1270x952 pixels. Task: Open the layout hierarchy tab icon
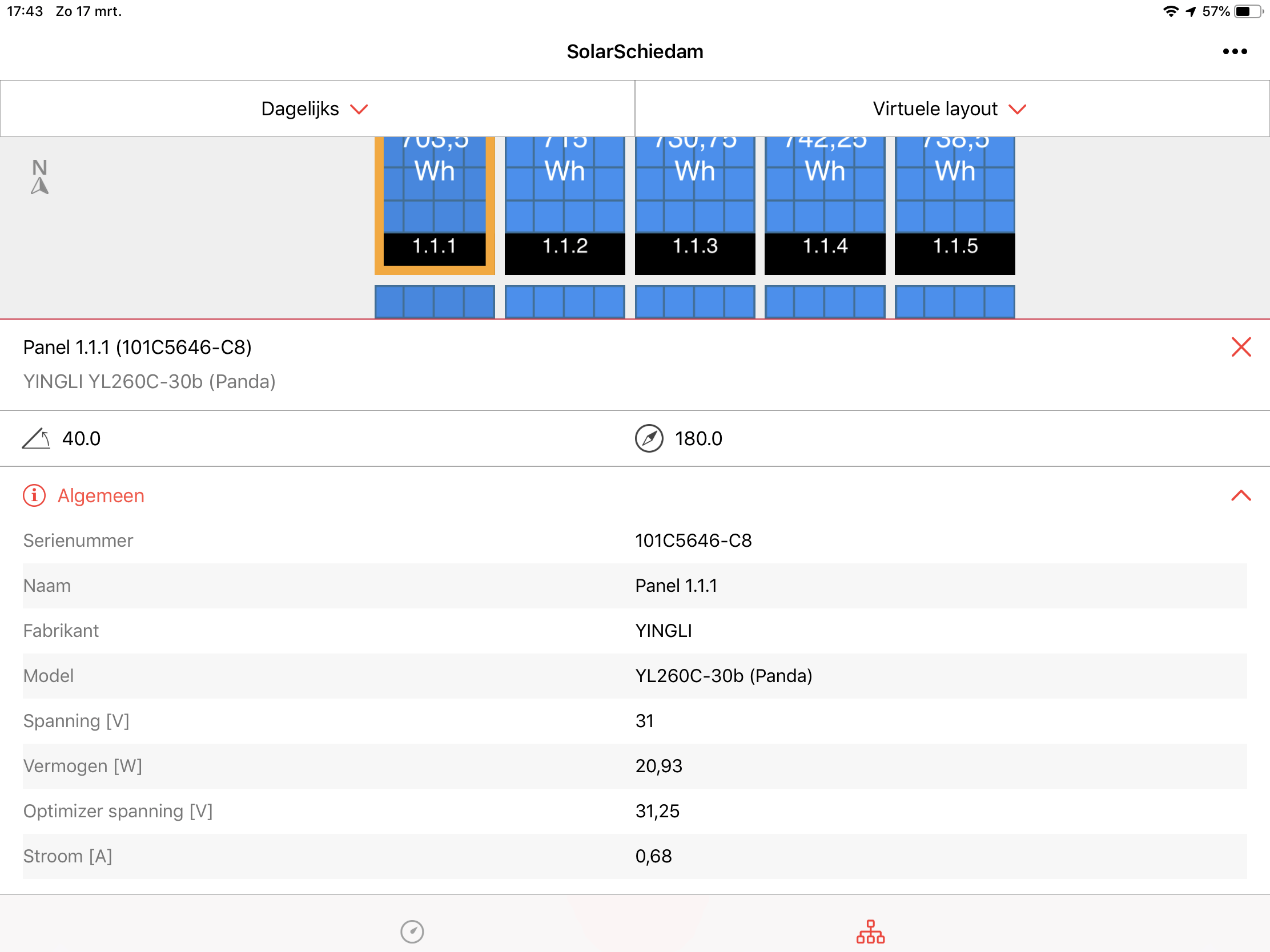870,931
